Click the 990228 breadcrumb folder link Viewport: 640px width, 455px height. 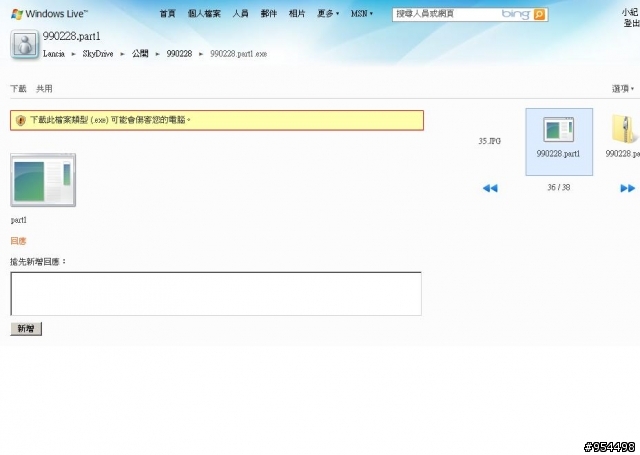tap(179, 54)
